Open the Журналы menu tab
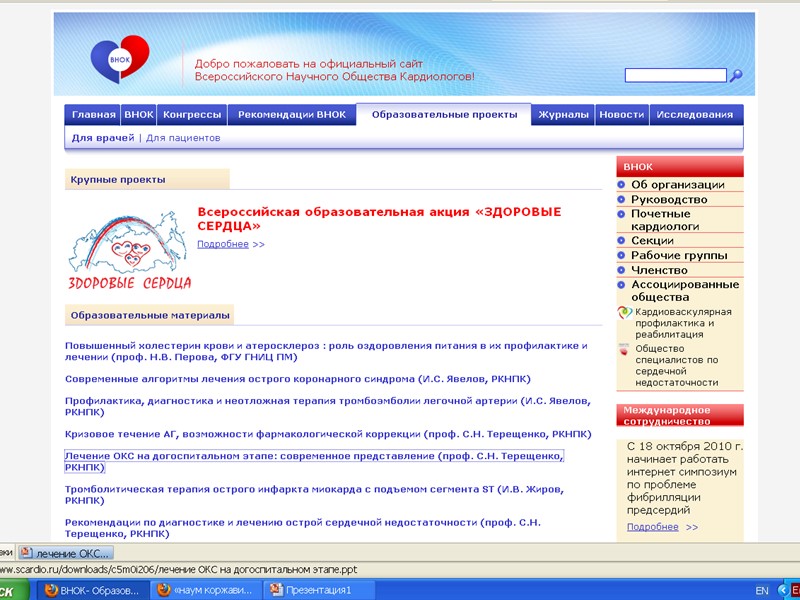 coord(563,115)
